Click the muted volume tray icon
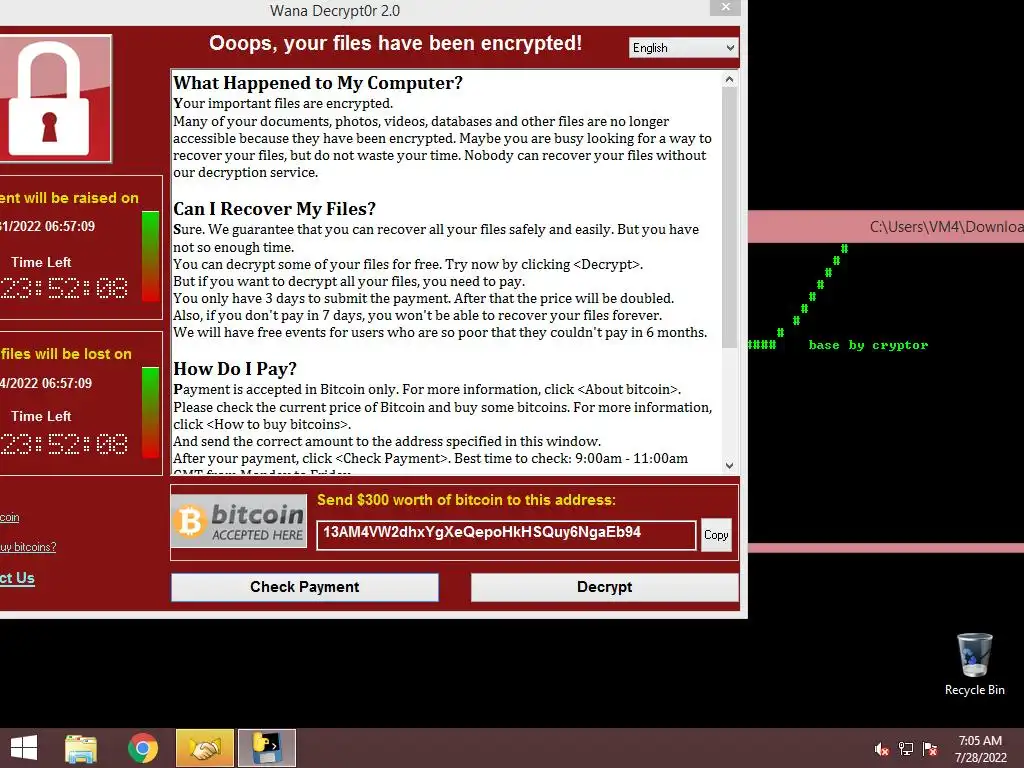This screenshot has height=768, width=1024. [x=882, y=749]
